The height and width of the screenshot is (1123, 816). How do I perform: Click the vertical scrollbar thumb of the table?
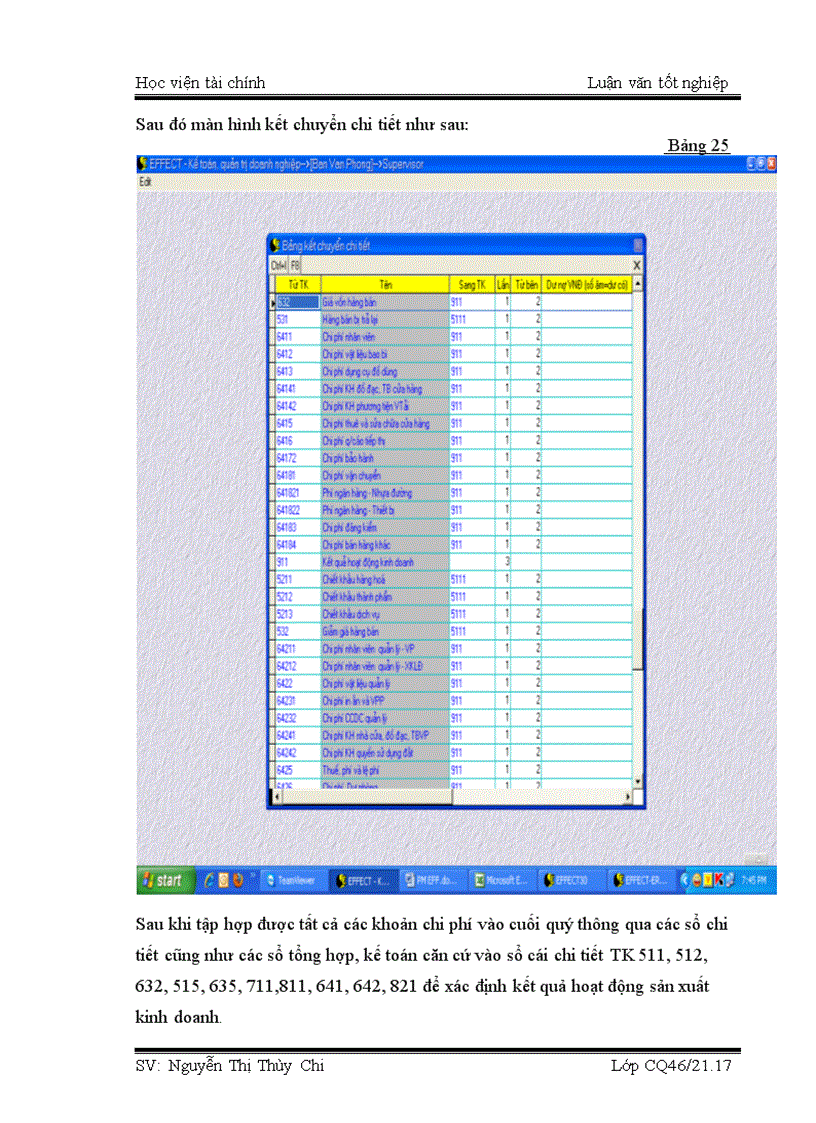(x=638, y=640)
